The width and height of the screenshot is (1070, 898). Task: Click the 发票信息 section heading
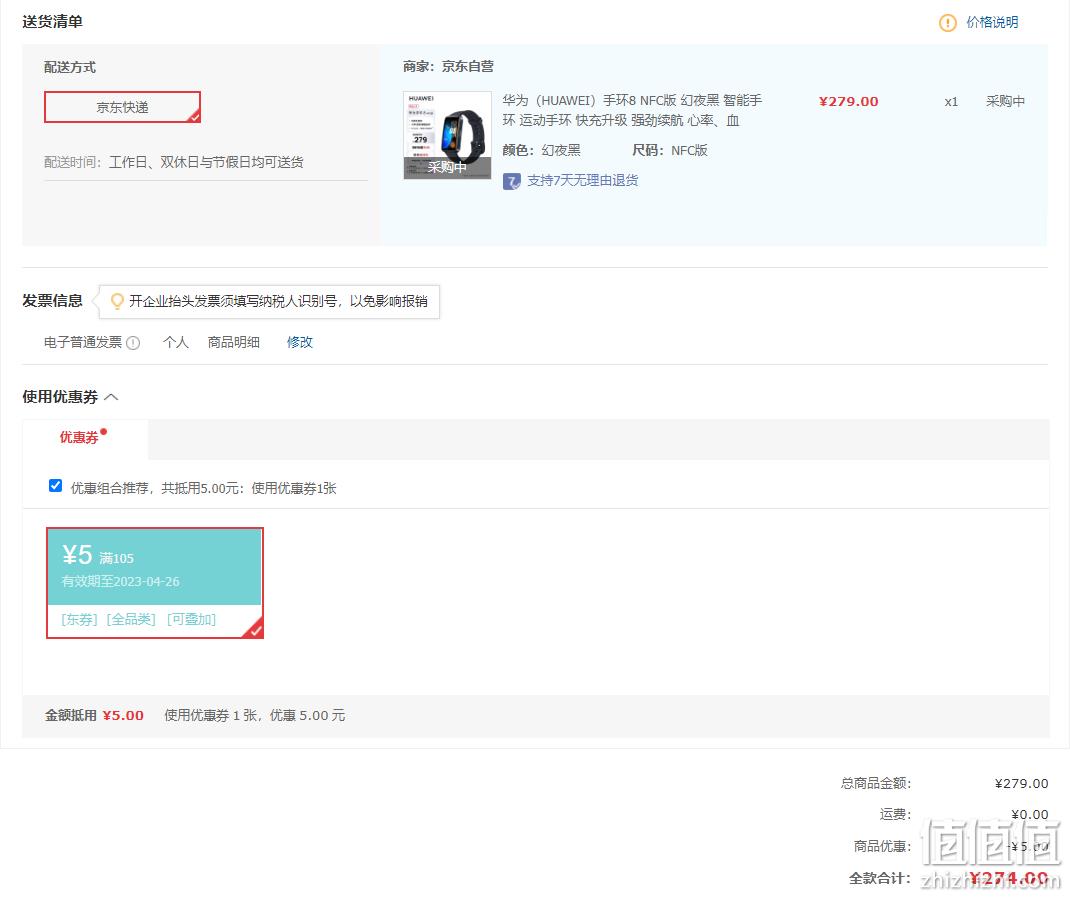coord(53,301)
